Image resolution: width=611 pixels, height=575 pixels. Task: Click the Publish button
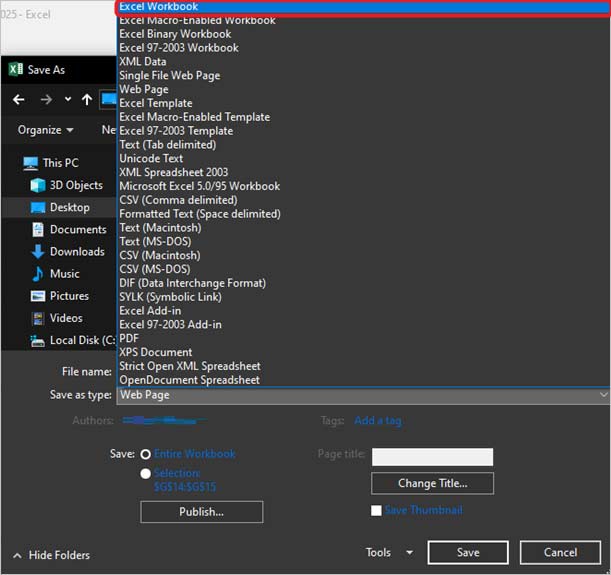coord(201,512)
